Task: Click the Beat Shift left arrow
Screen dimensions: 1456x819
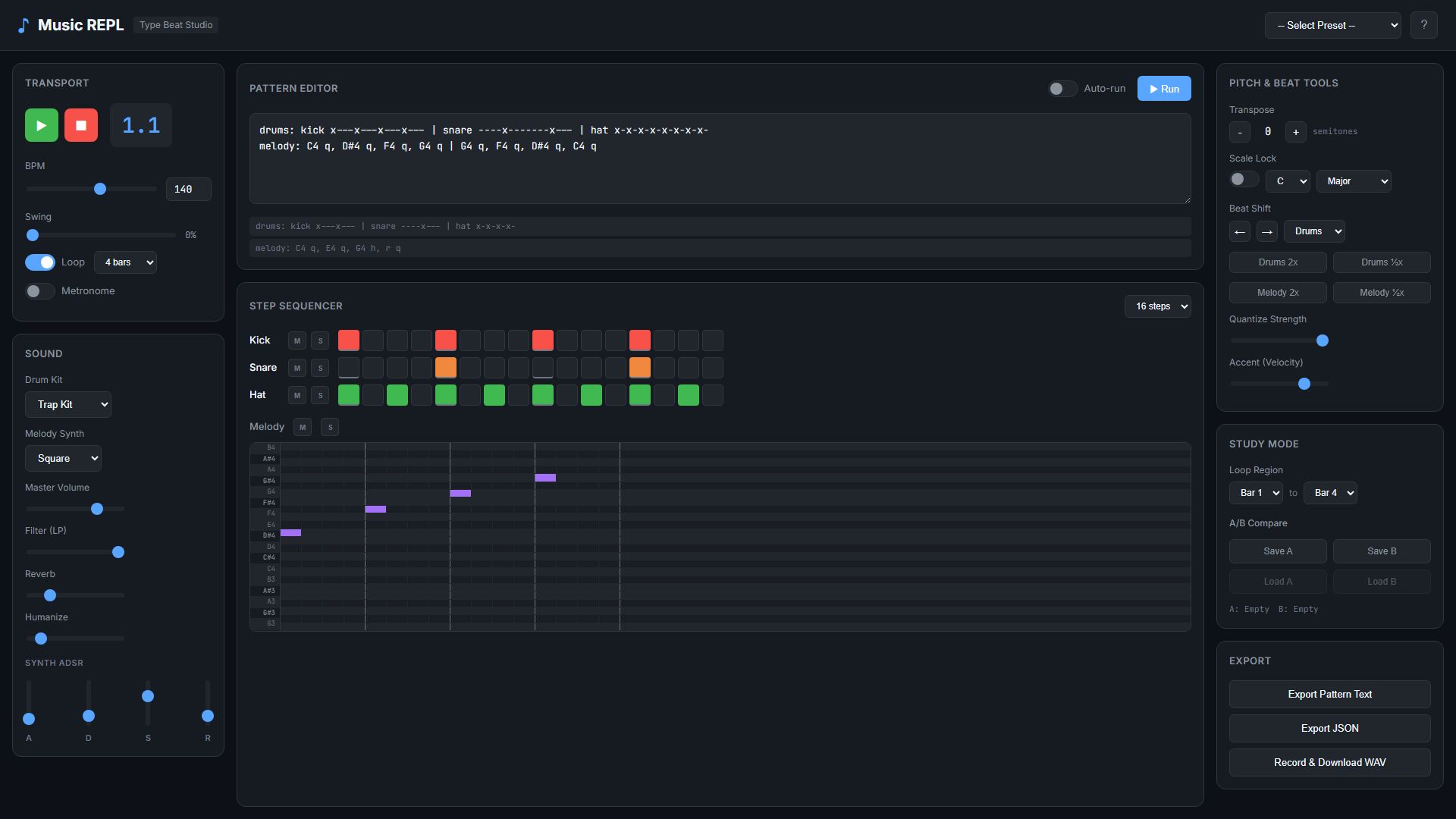Action: (x=1240, y=231)
